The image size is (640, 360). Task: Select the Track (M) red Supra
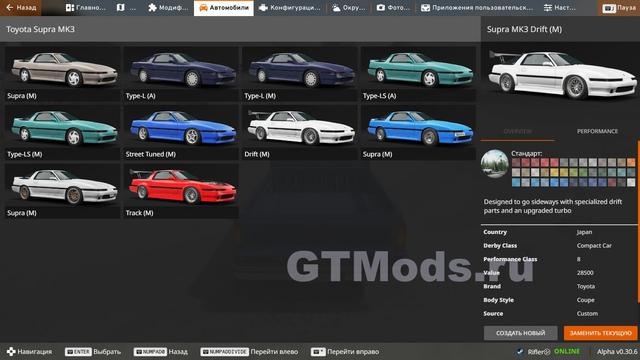click(181, 191)
